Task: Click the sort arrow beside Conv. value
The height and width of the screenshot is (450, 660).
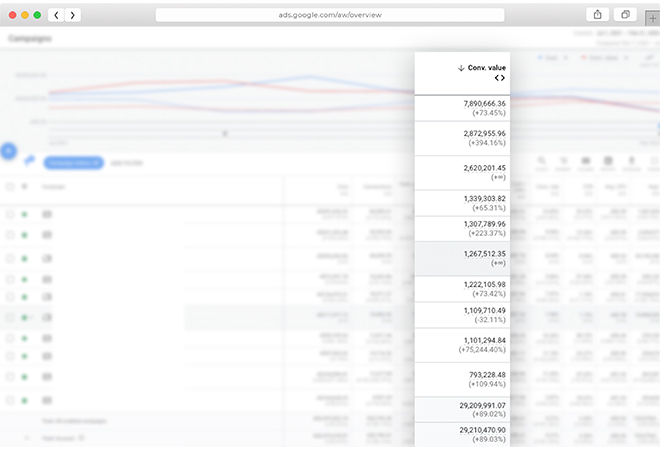Action: click(461, 68)
